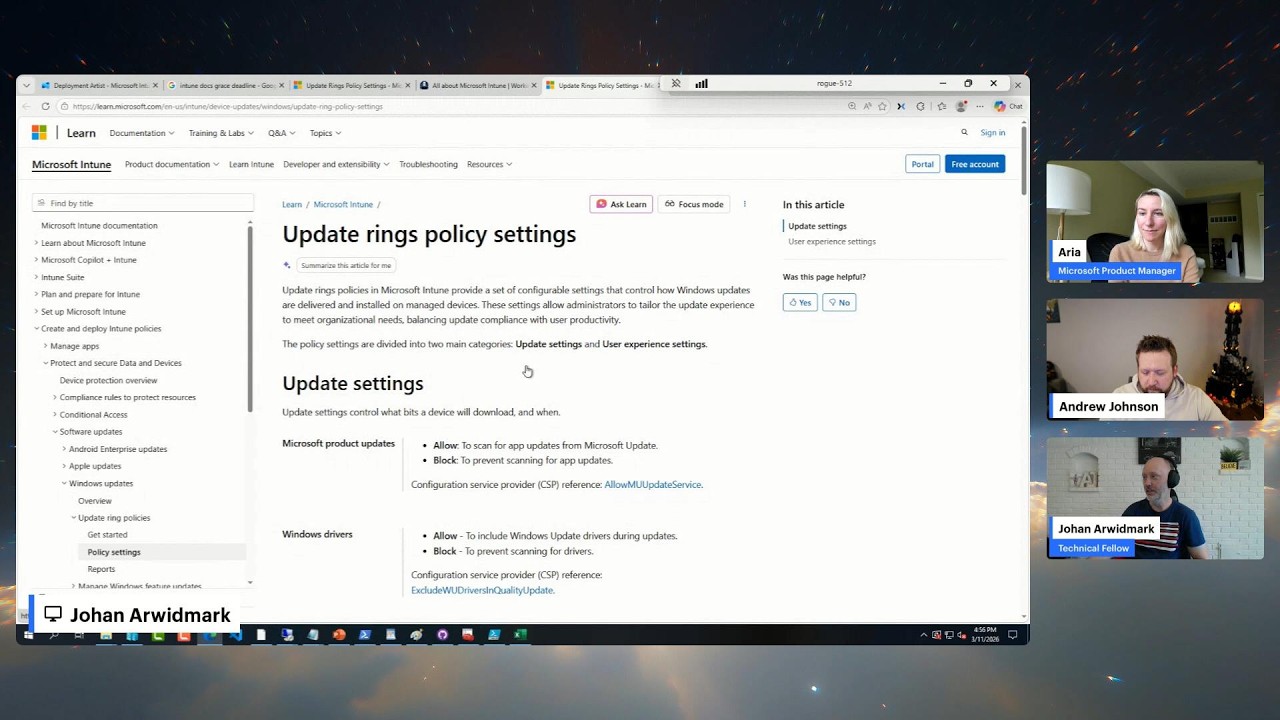Open Excel from the taskbar
Viewport: 1280px width, 720px height.
coord(520,634)
